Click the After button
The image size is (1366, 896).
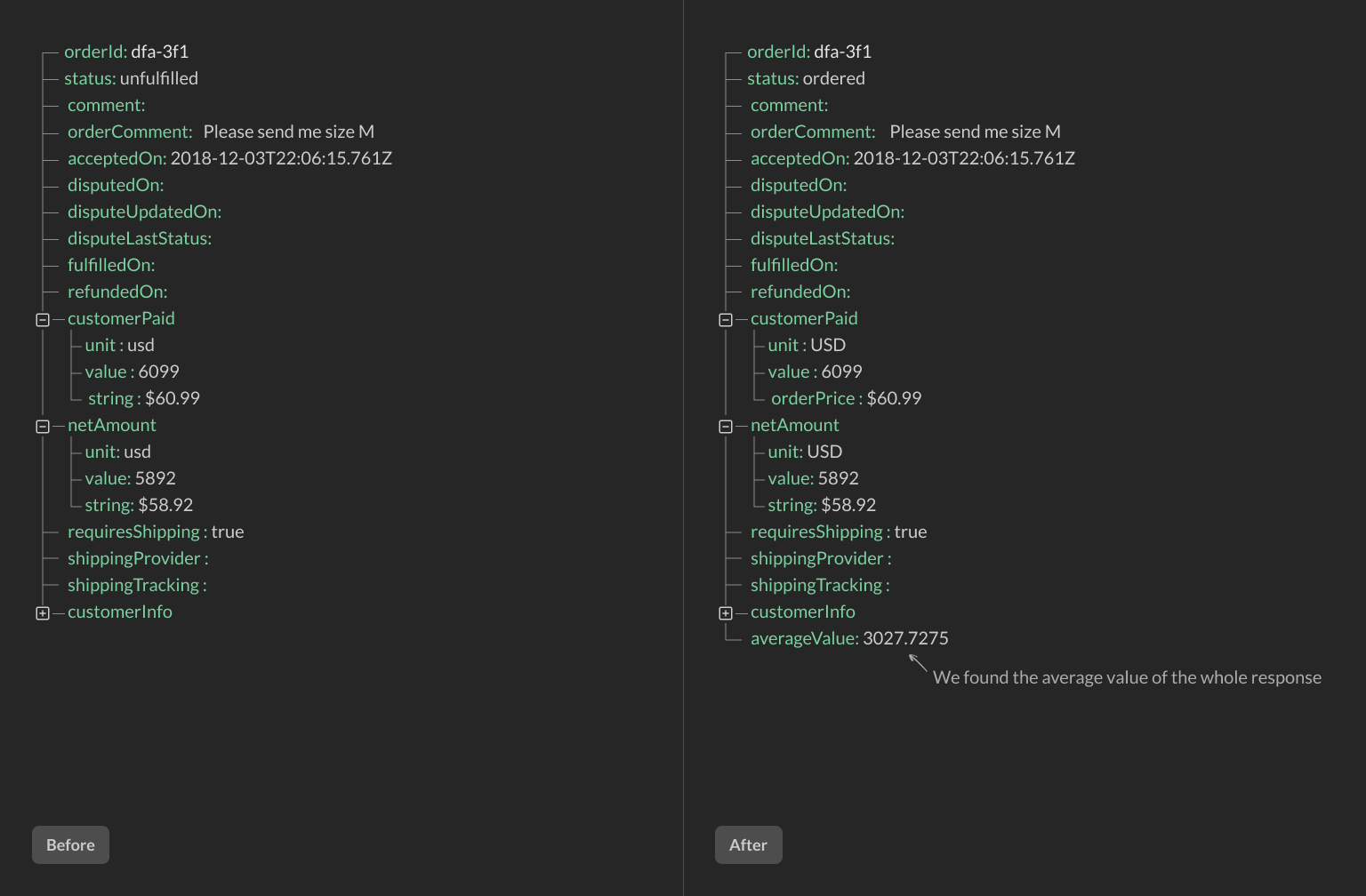(748, 844)
